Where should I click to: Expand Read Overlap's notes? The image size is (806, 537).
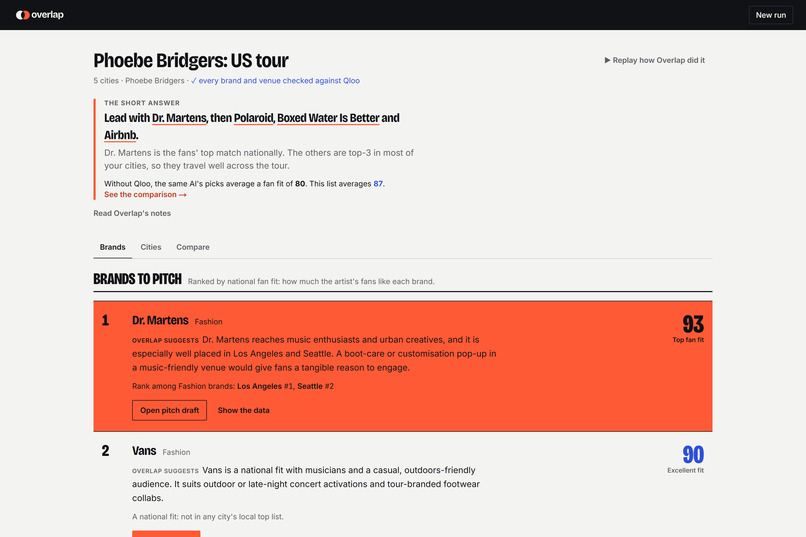[132, 213]
